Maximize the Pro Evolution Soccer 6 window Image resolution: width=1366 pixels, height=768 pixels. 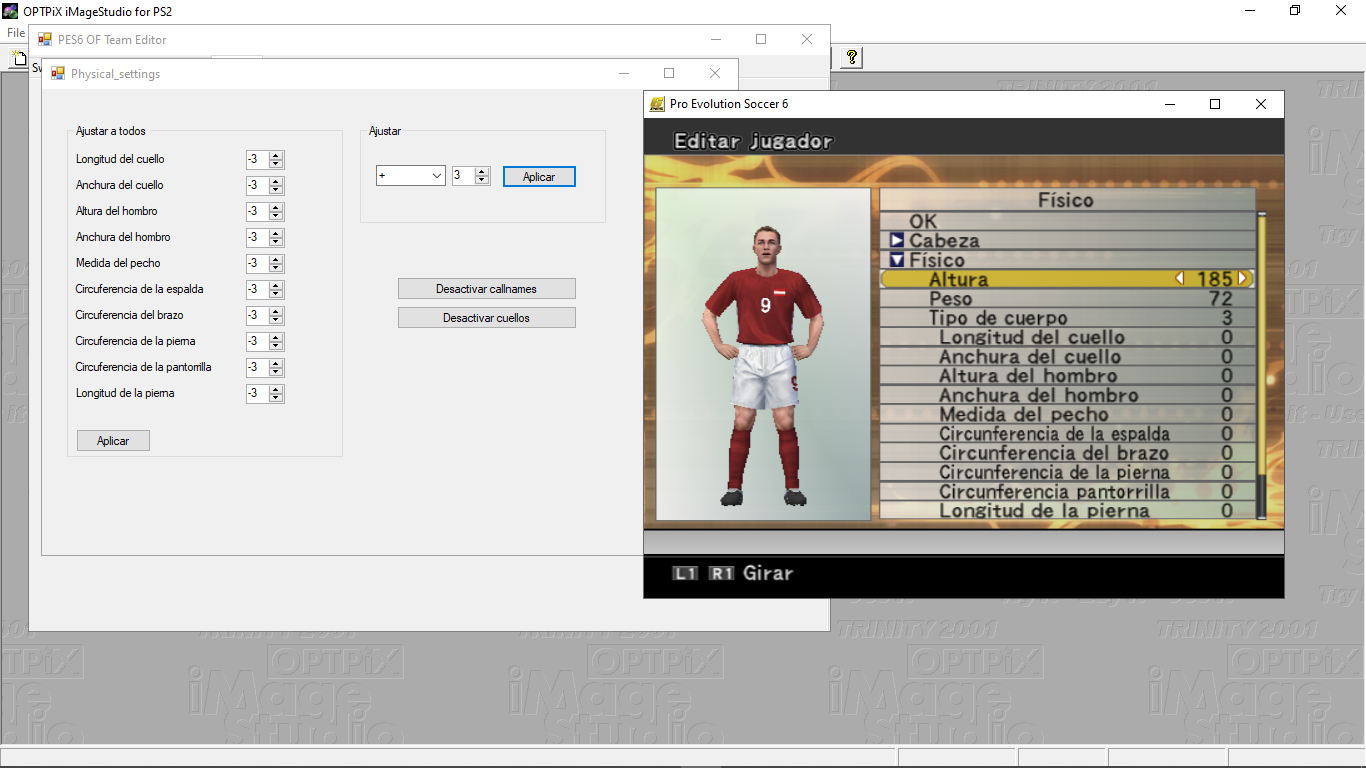(x=1215, y=104)
